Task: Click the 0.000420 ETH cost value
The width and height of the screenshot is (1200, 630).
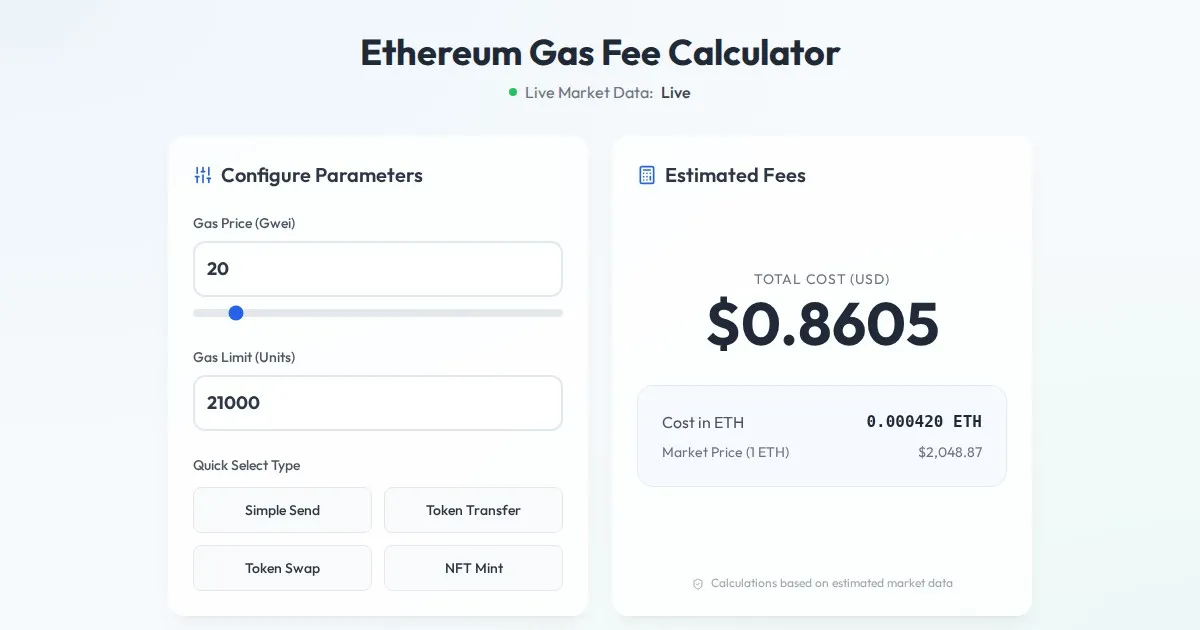Action: [x=924, y=422]
